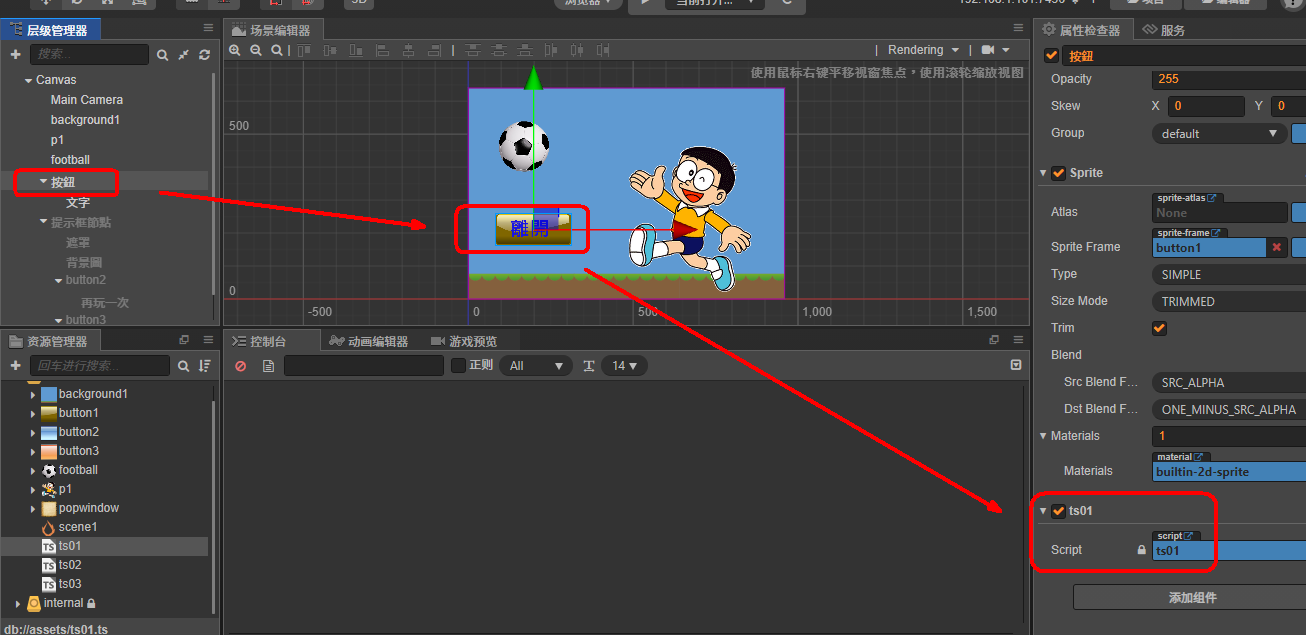Screen dimensions: 1306x635
Task: Click the align bottom icon in scene toolbar
Action: [x=356, y=50]
